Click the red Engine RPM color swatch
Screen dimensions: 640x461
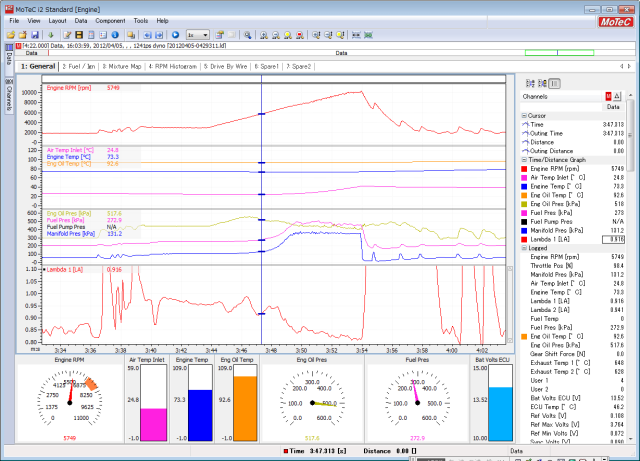tap(524, 169)
